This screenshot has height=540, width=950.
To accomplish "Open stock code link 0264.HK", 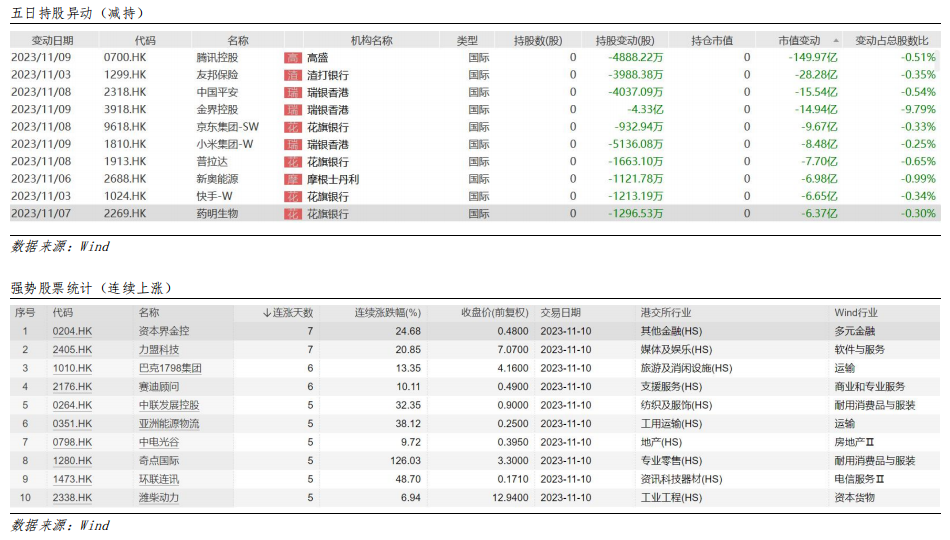I will (x=72, y=405).
